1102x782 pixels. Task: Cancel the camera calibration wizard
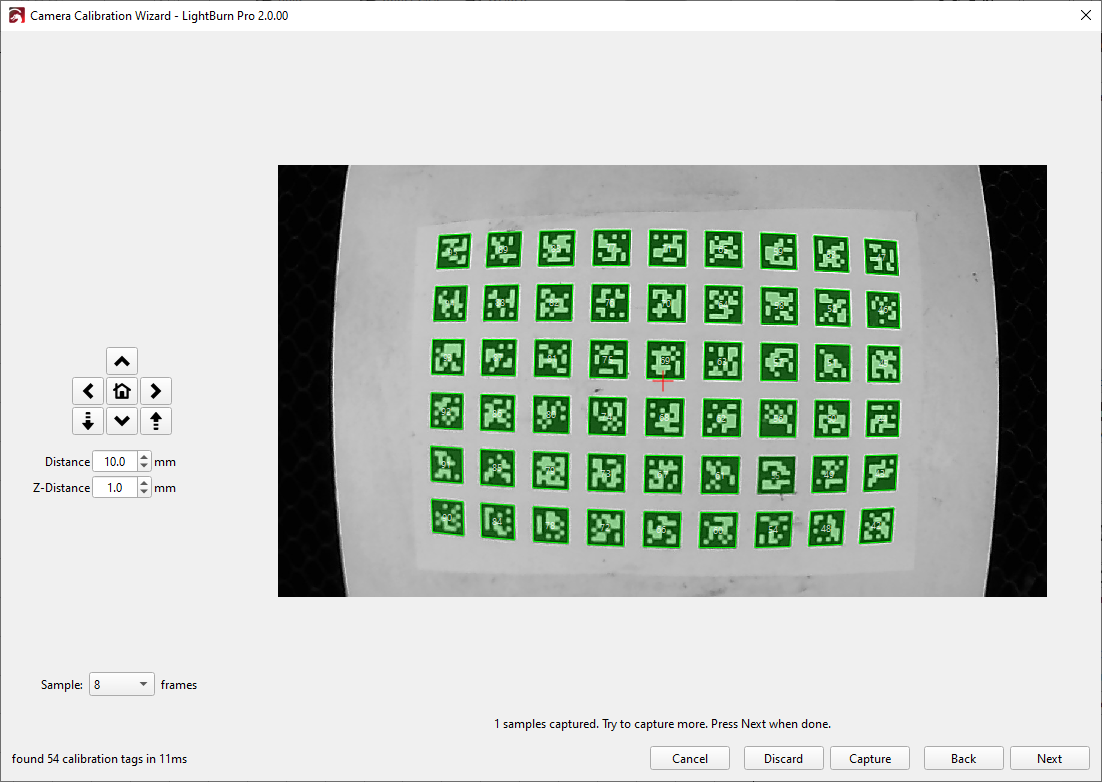690,759
